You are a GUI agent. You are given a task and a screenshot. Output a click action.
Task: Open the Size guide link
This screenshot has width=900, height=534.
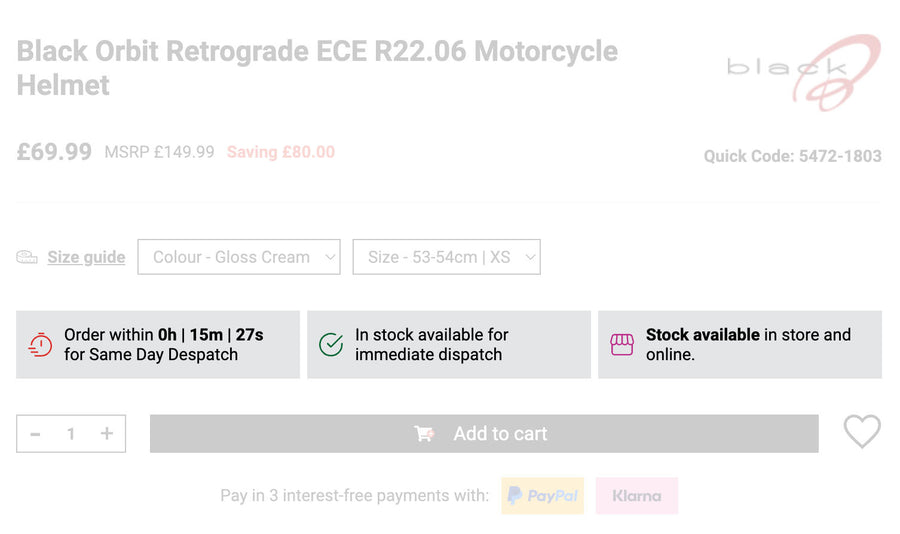(x=86, y=257)
